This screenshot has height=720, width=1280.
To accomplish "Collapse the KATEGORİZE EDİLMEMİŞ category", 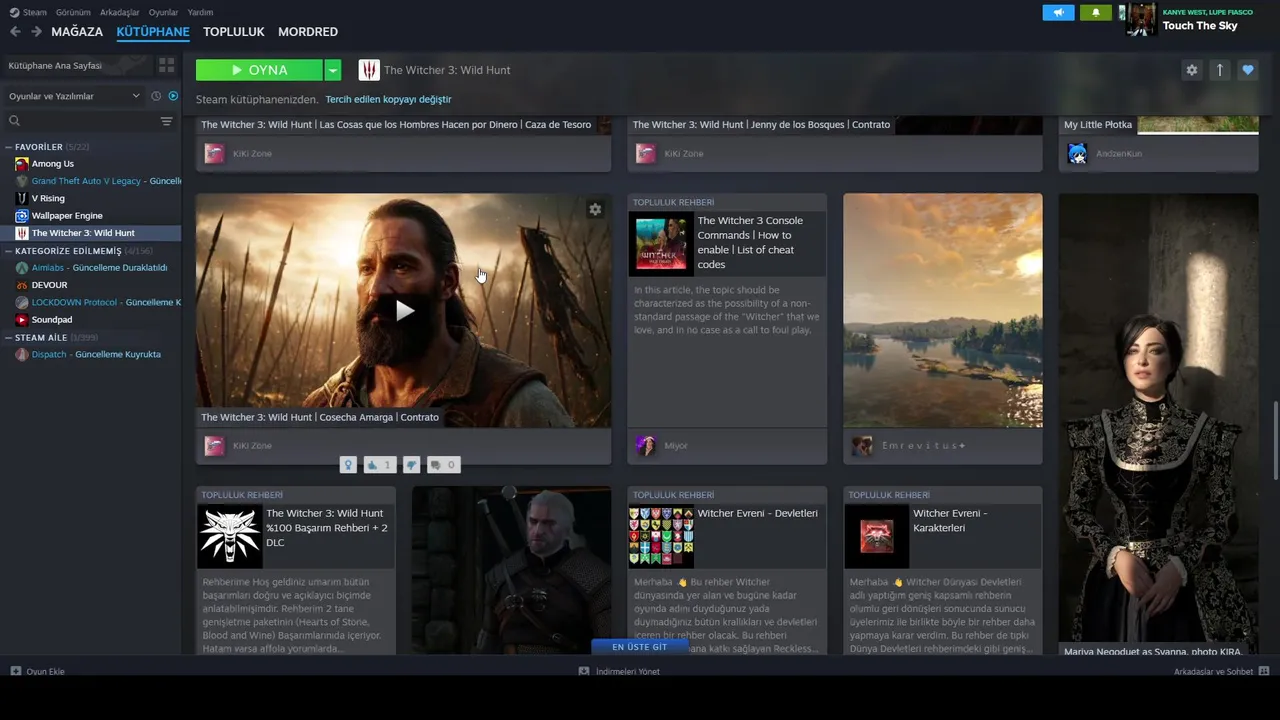I will click(9, 251).
